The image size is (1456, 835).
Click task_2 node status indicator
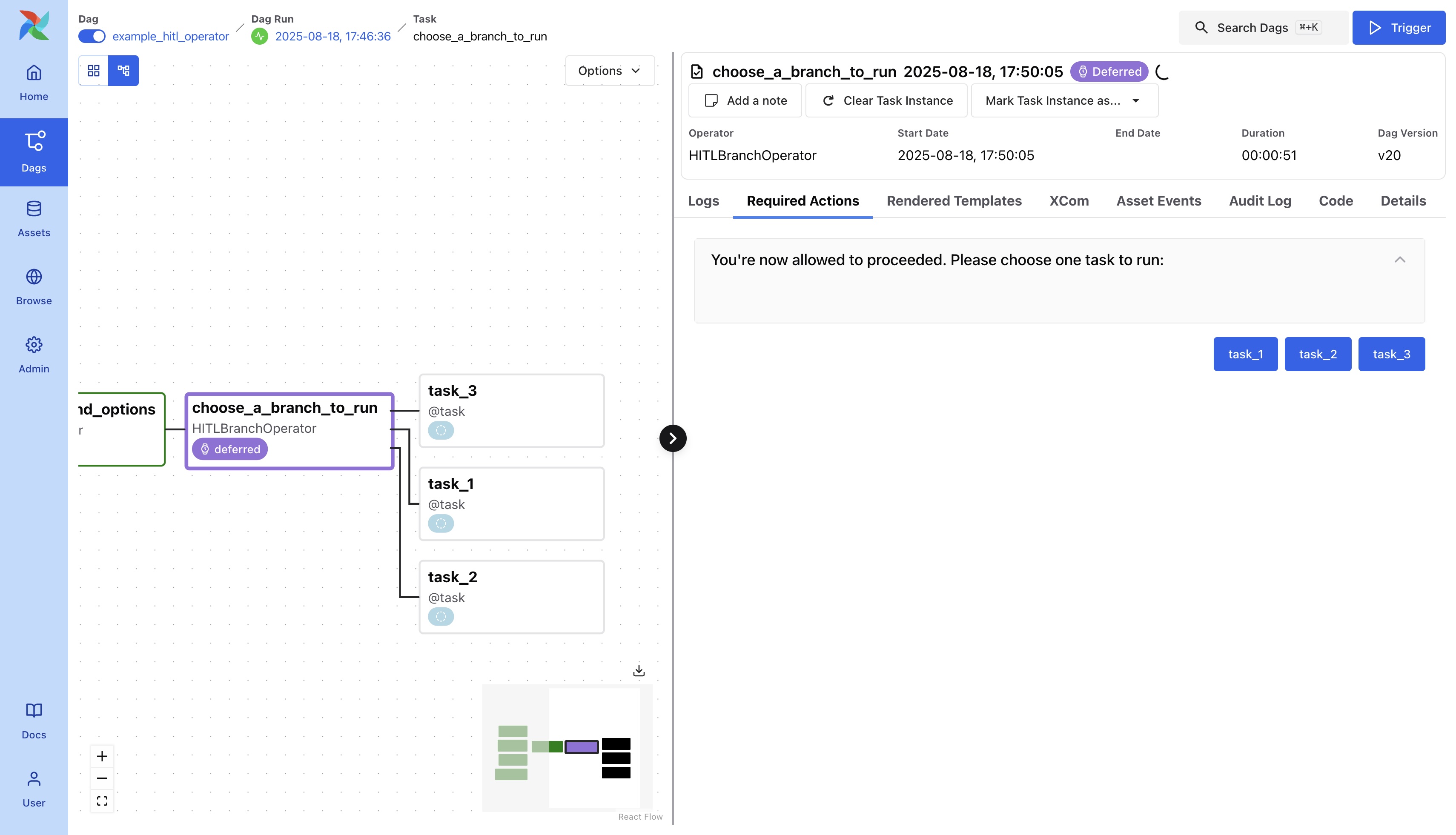click(441, 617)
